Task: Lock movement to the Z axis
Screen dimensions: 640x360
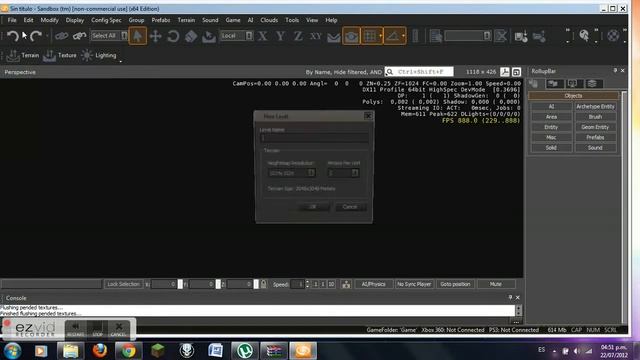Action: pos(298,36)
